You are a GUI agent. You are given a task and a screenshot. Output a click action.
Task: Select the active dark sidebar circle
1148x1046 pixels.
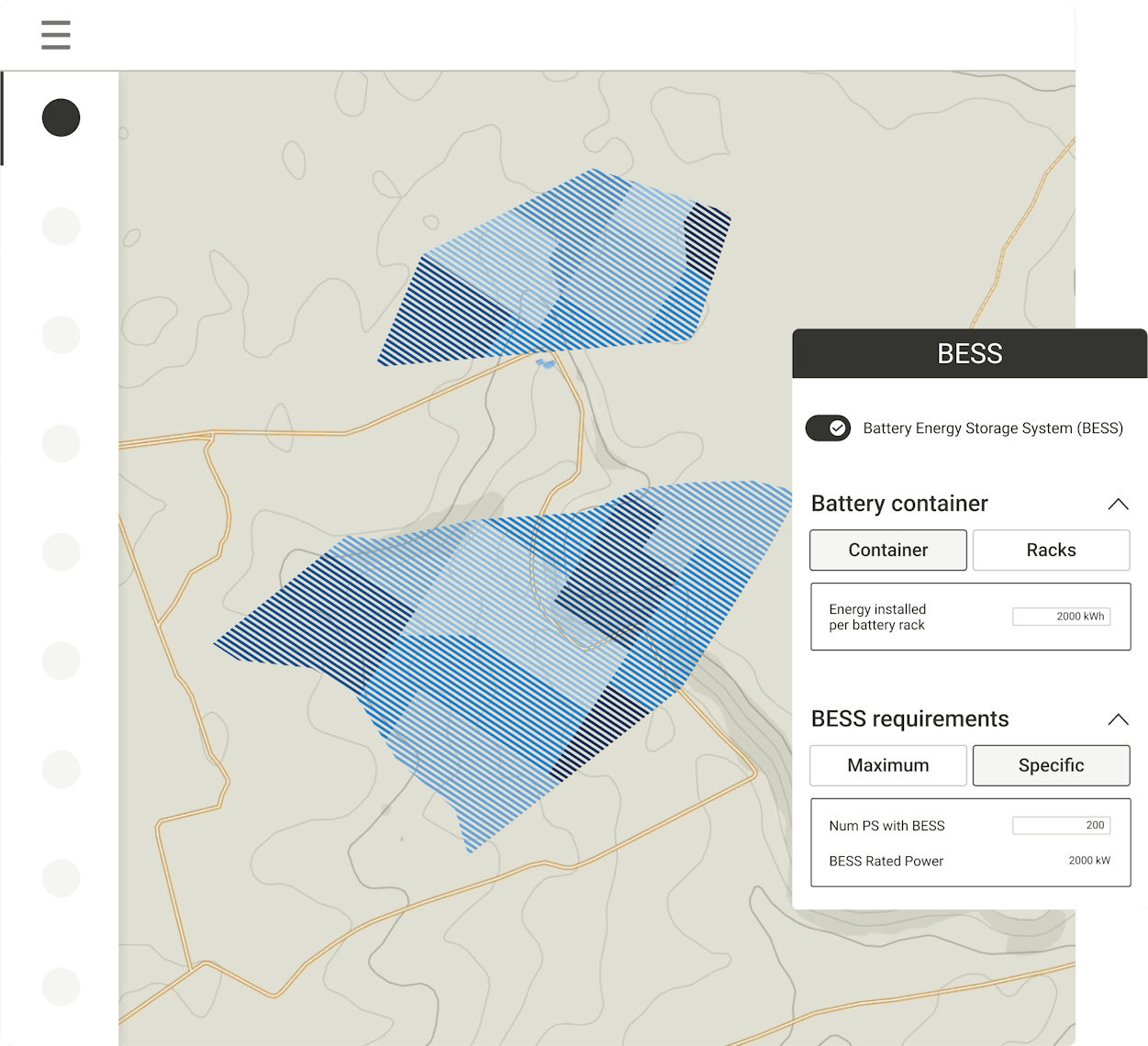click(x=61, y=118)
